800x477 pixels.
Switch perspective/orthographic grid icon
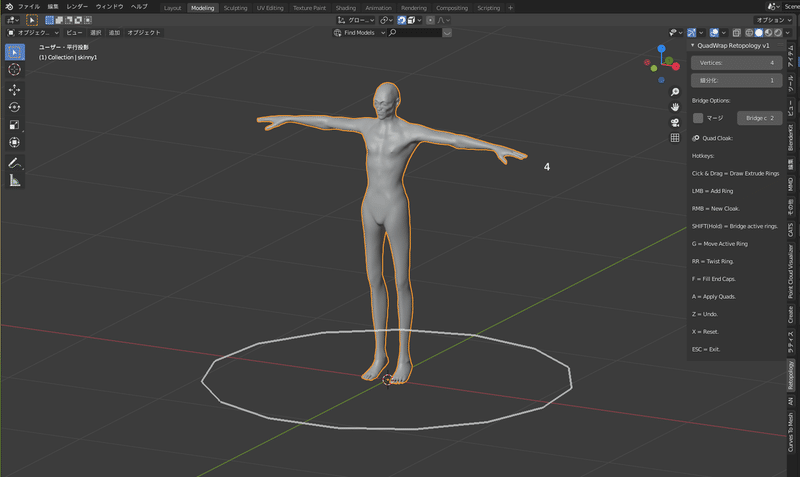tap(675, 138)
